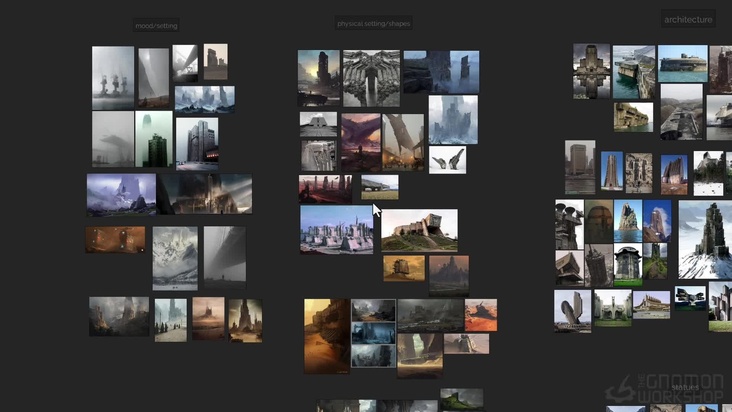Select rock island in blue sea image
Image resolution: width=732 pixels, height=412 pixels.
click(x=628, y=222)
